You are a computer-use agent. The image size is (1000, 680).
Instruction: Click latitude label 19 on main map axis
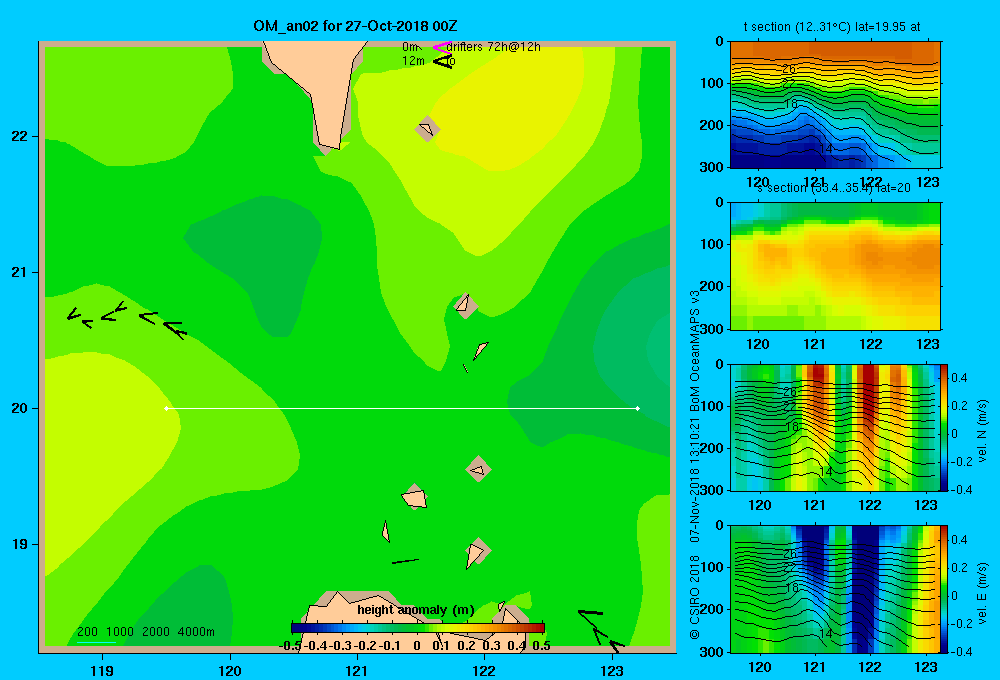pos(18,544)
